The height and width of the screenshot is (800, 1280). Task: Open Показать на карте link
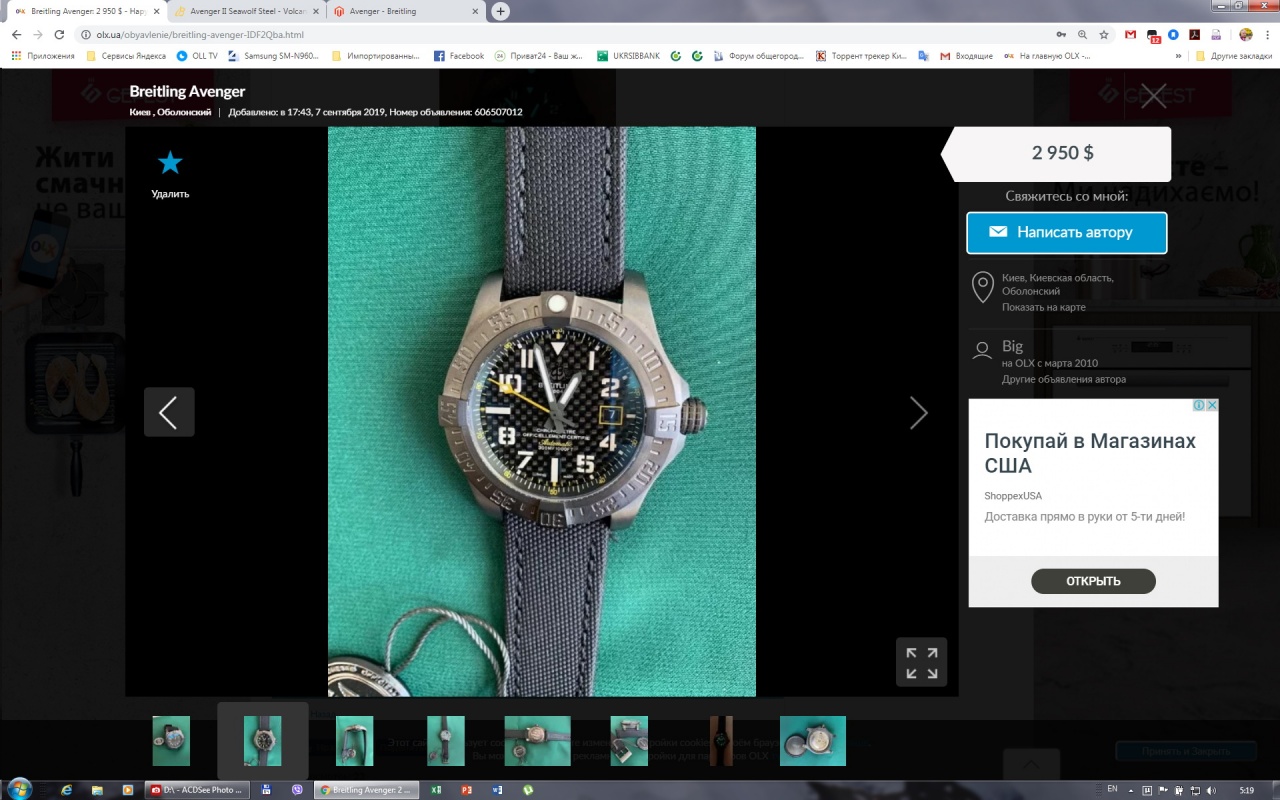(1043, 307)
